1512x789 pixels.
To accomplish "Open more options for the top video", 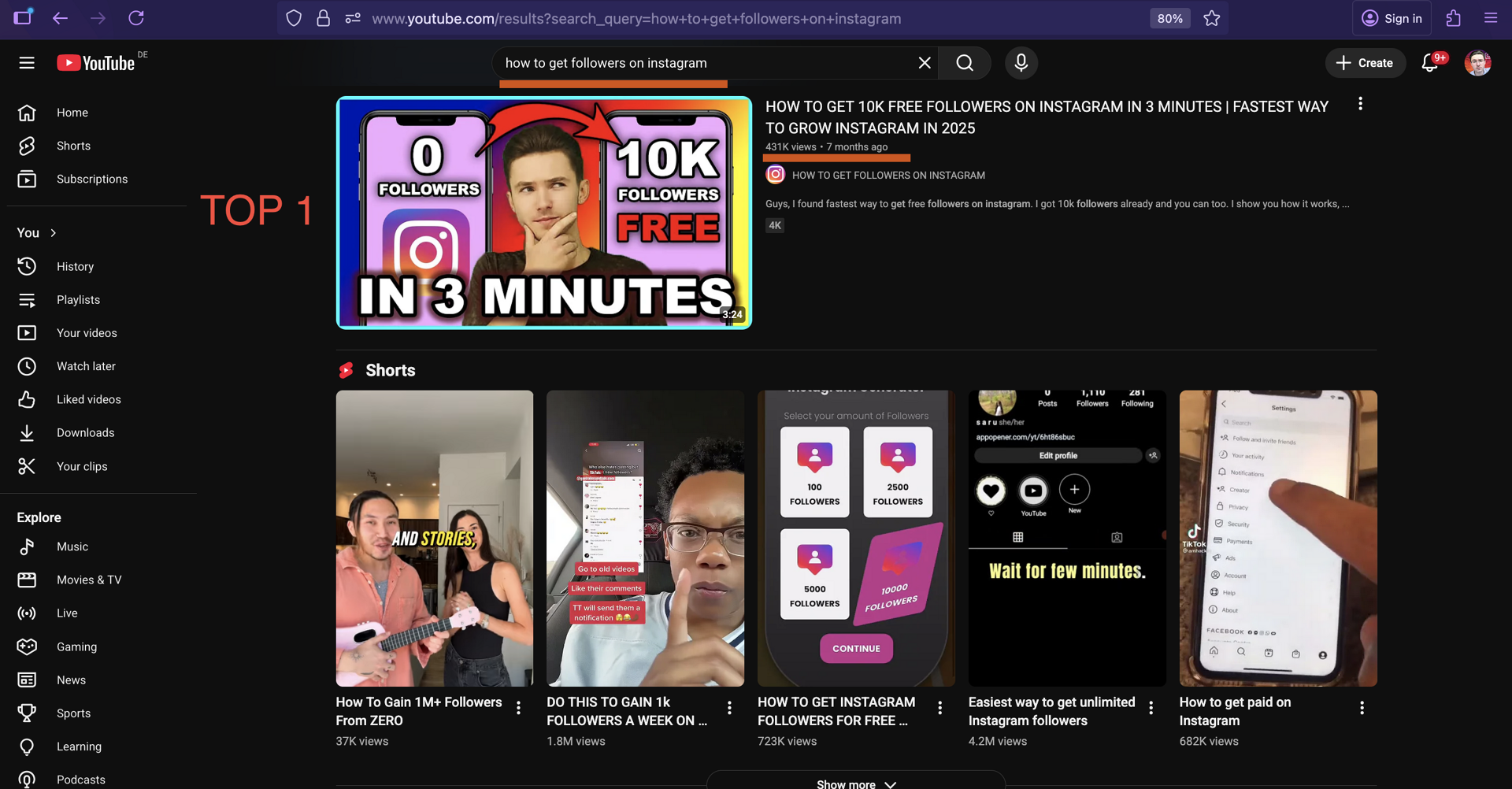I will (x=1360, y=104).
